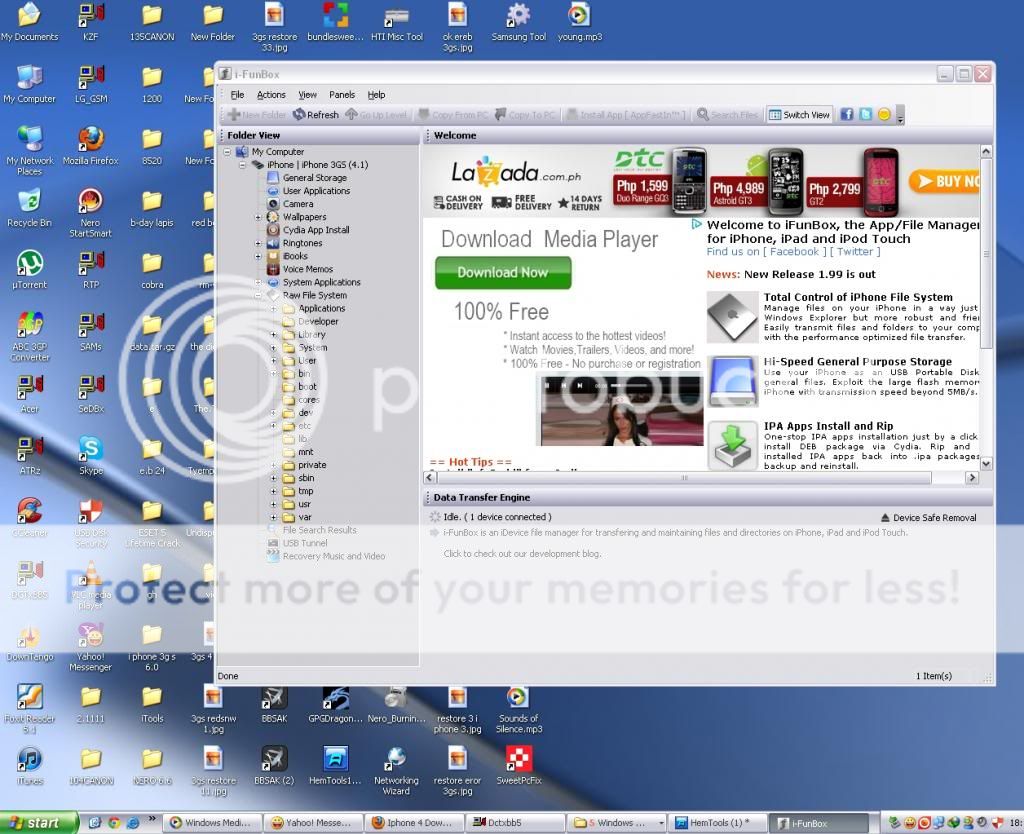1024x834 pixels.
Task: Collapse the My Computer tree node
Action: coord(227,152)
